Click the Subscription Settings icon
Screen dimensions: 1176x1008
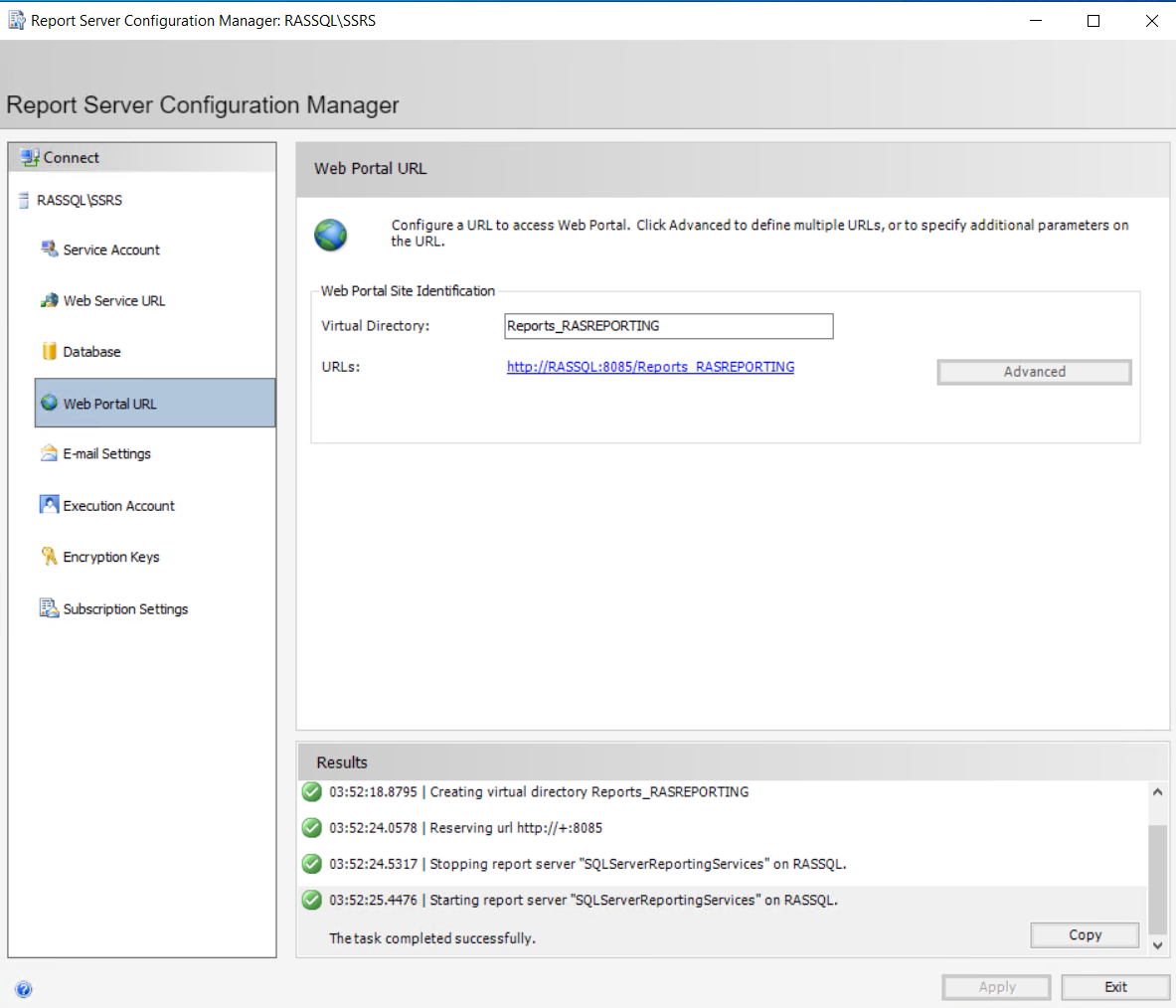point(49,608)
